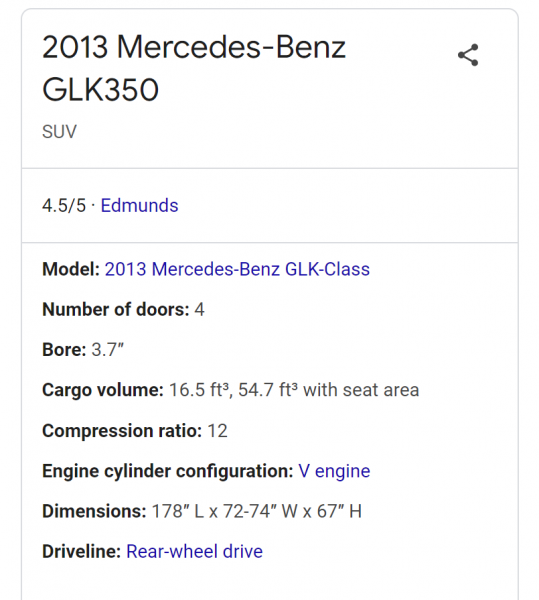Click the 3.7″ bore value

click(x=108, y=350)
